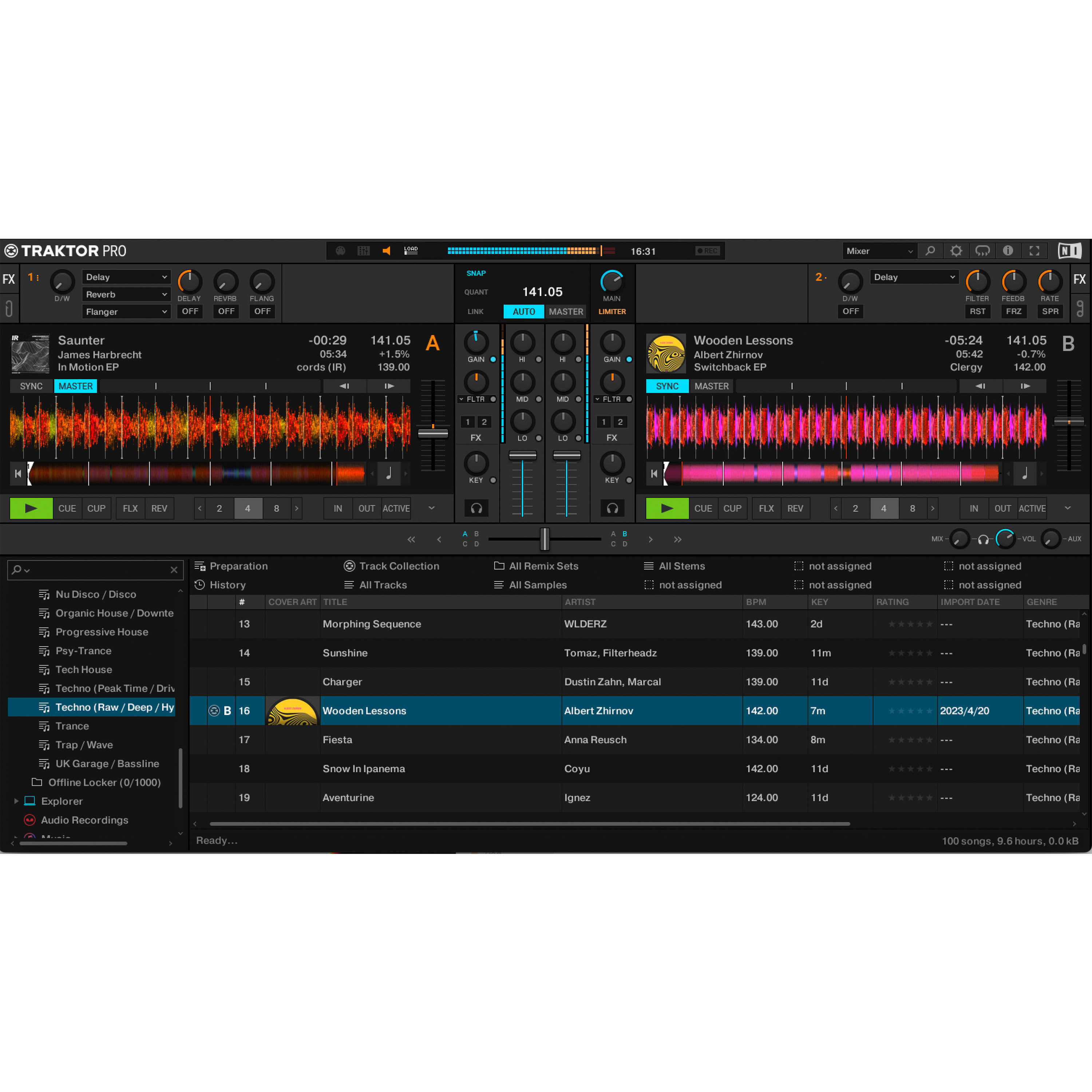The height and width of the screenshot is (1092, 1092).
Task: Click CUP button on deck B
Action: [732, 508]
